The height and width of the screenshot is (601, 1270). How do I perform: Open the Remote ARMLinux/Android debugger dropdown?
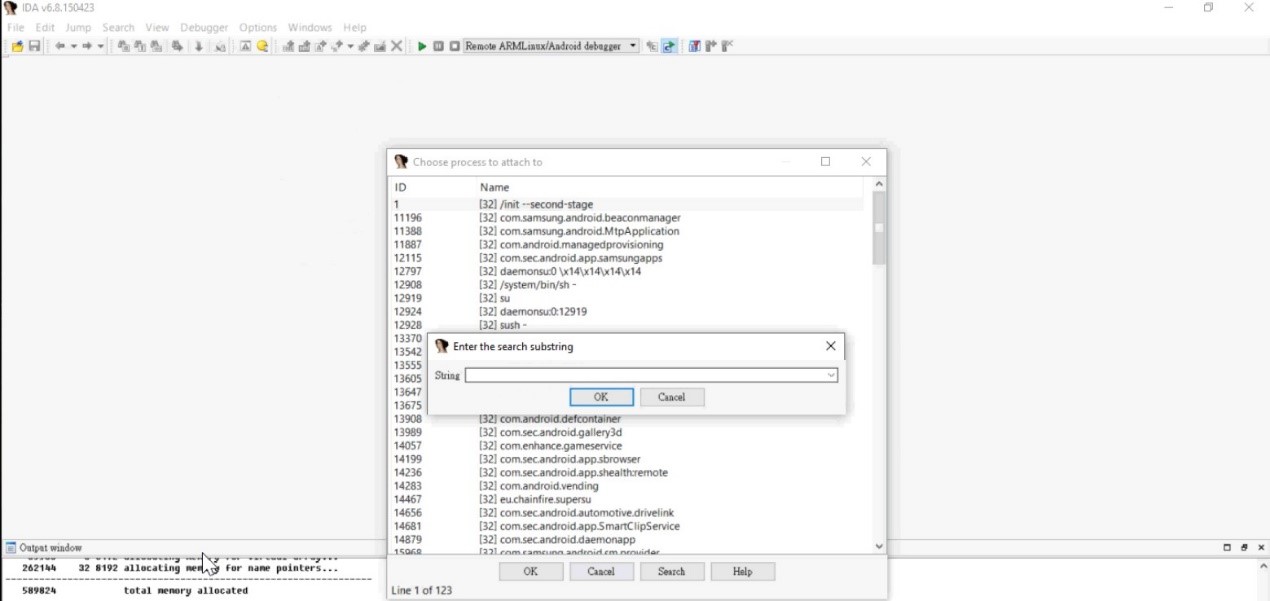(633, 46)
